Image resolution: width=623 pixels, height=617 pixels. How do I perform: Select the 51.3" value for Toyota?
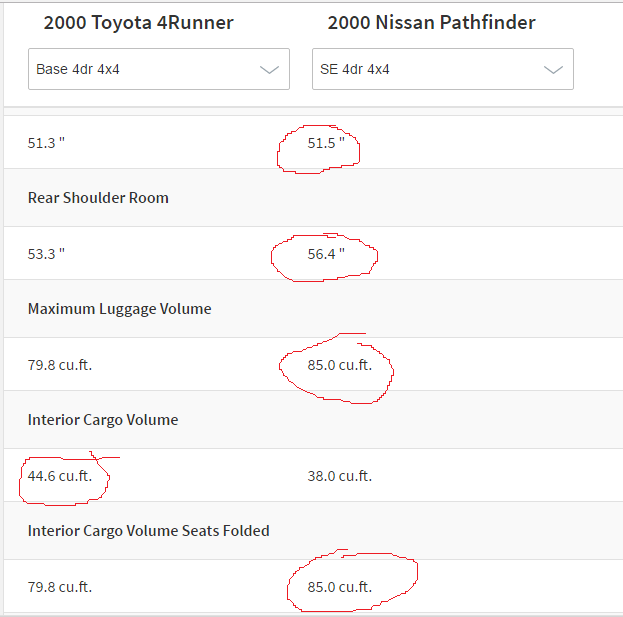[x=46, y=143]
